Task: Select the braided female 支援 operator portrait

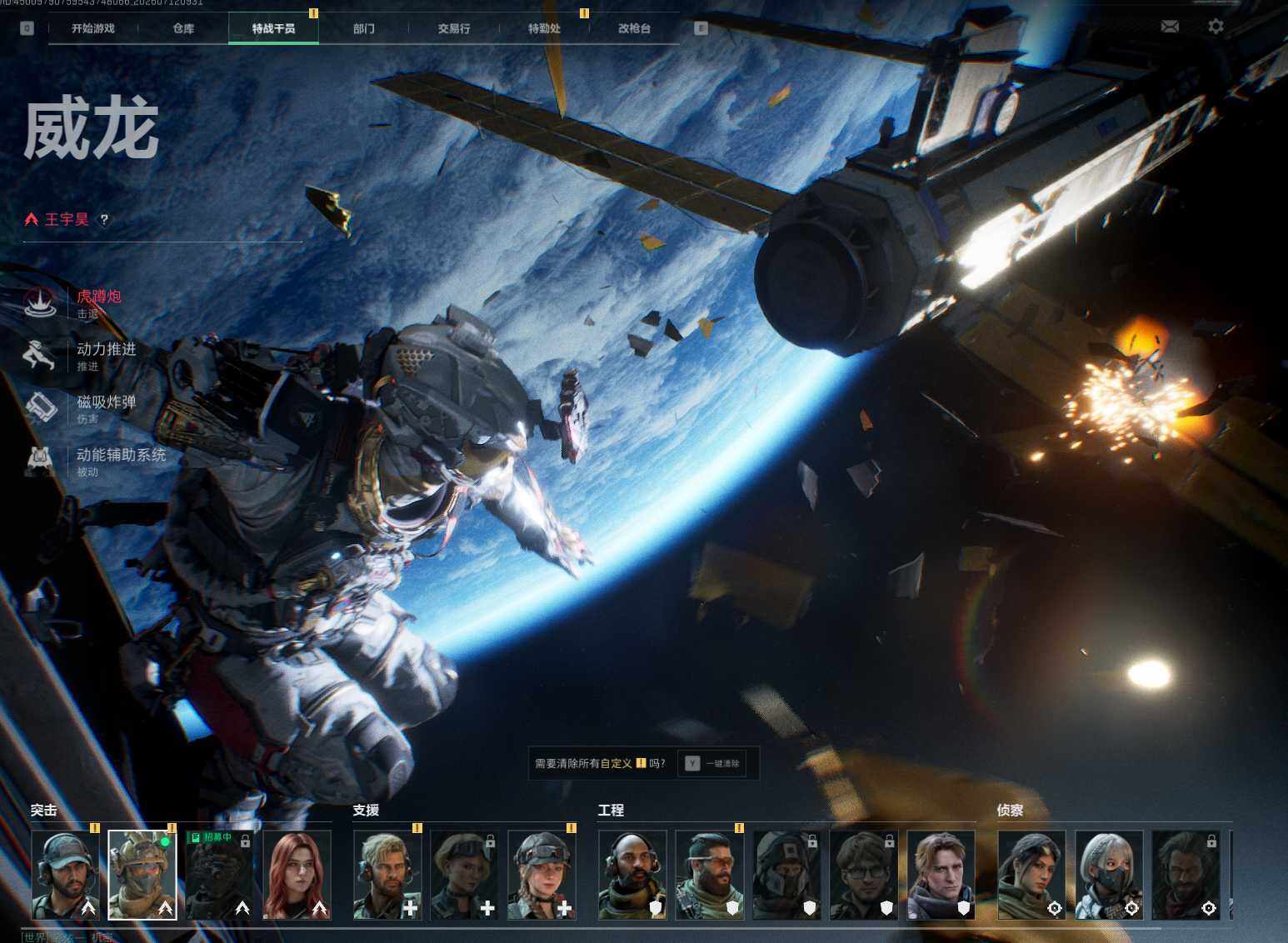Action: [x=542, y=875]
